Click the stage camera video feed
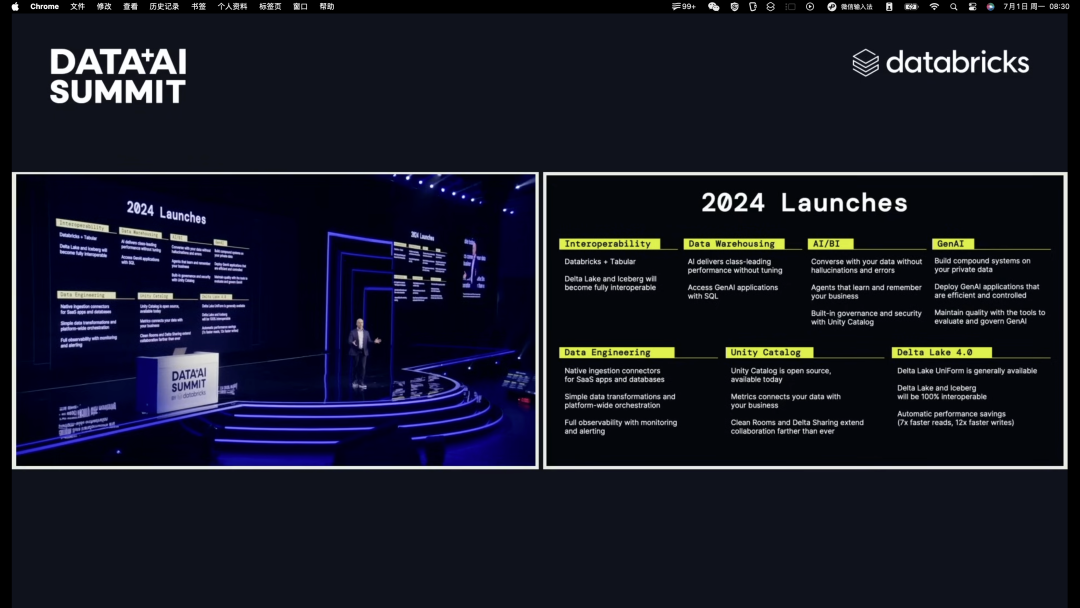This screenshot has width=1080, height=608. [276, 320]
